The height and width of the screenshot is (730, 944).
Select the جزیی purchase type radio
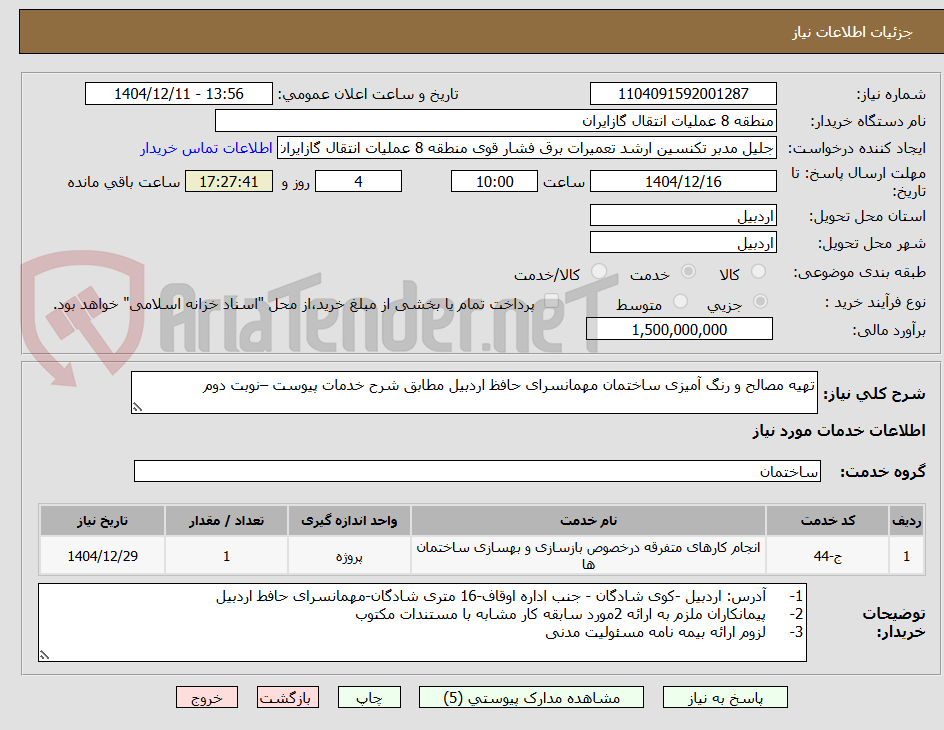pos(760,302)
